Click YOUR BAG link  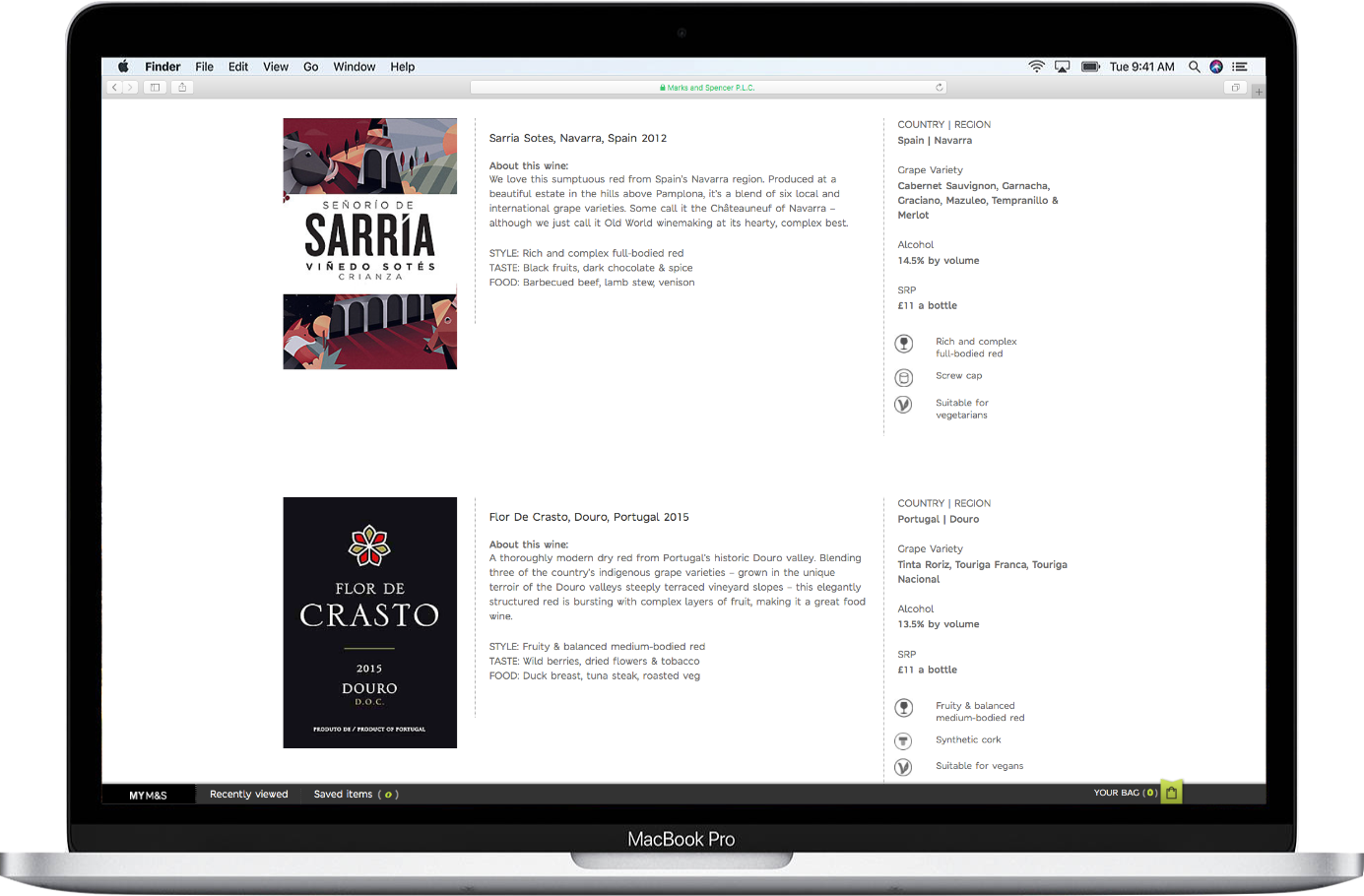click(1125, 793)
